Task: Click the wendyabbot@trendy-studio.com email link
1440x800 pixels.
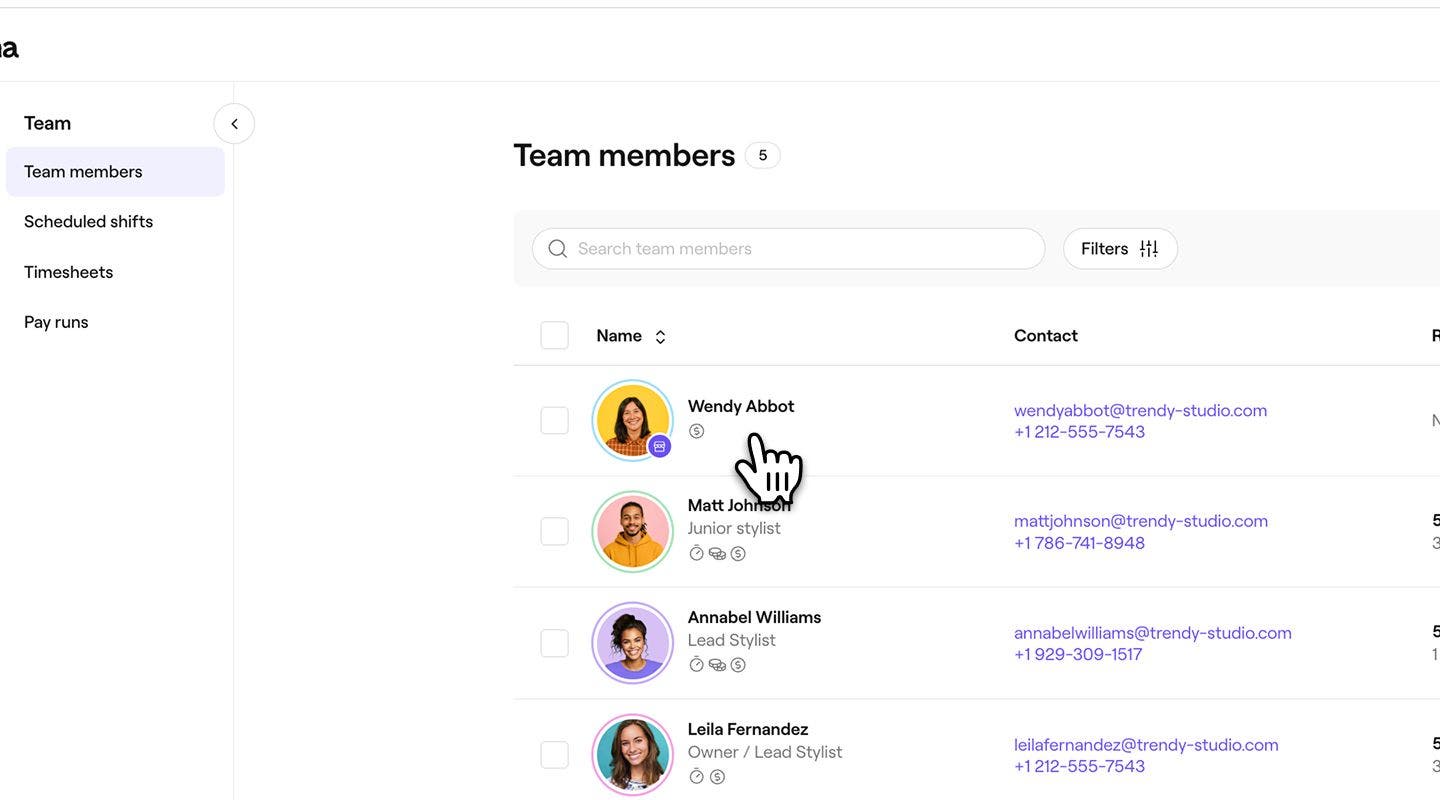Action: (x=1140, y=410)
